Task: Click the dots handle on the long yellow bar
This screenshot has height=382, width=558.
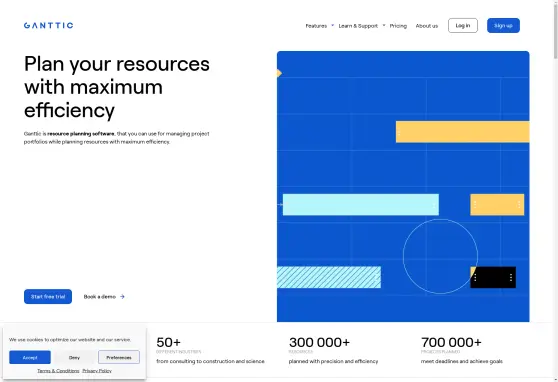Action: click(x=399, y=132)
